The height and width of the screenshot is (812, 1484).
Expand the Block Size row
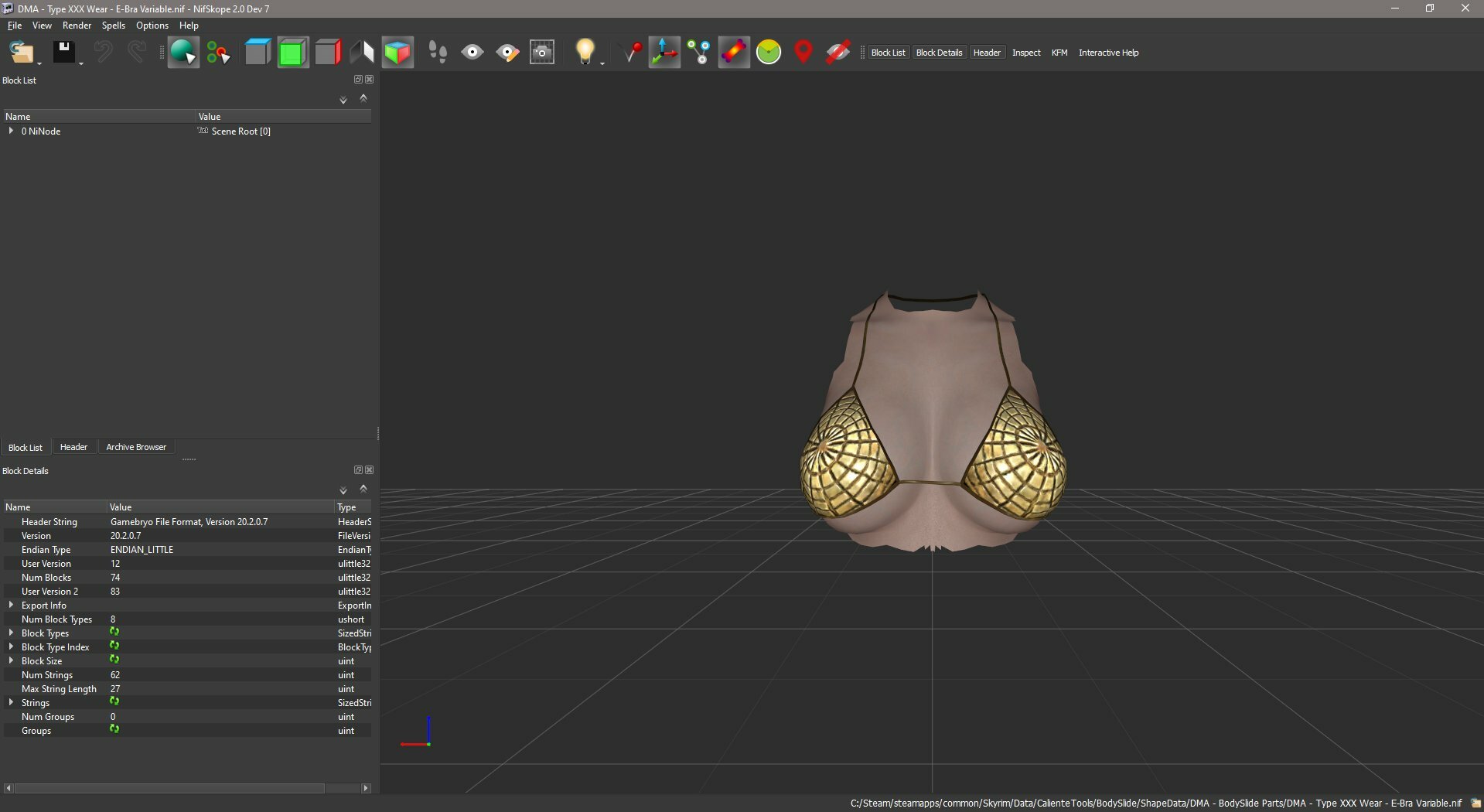coord(11,660)
